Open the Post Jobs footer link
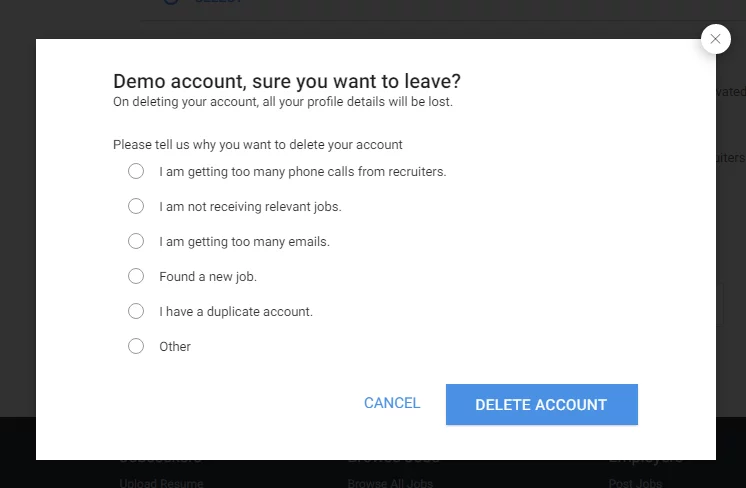 635,483
